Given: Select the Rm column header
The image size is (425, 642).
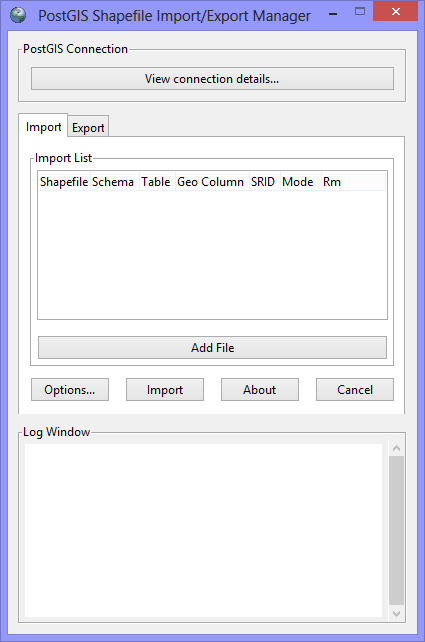Looking at the screenshot, I should [x=353, y=181].
